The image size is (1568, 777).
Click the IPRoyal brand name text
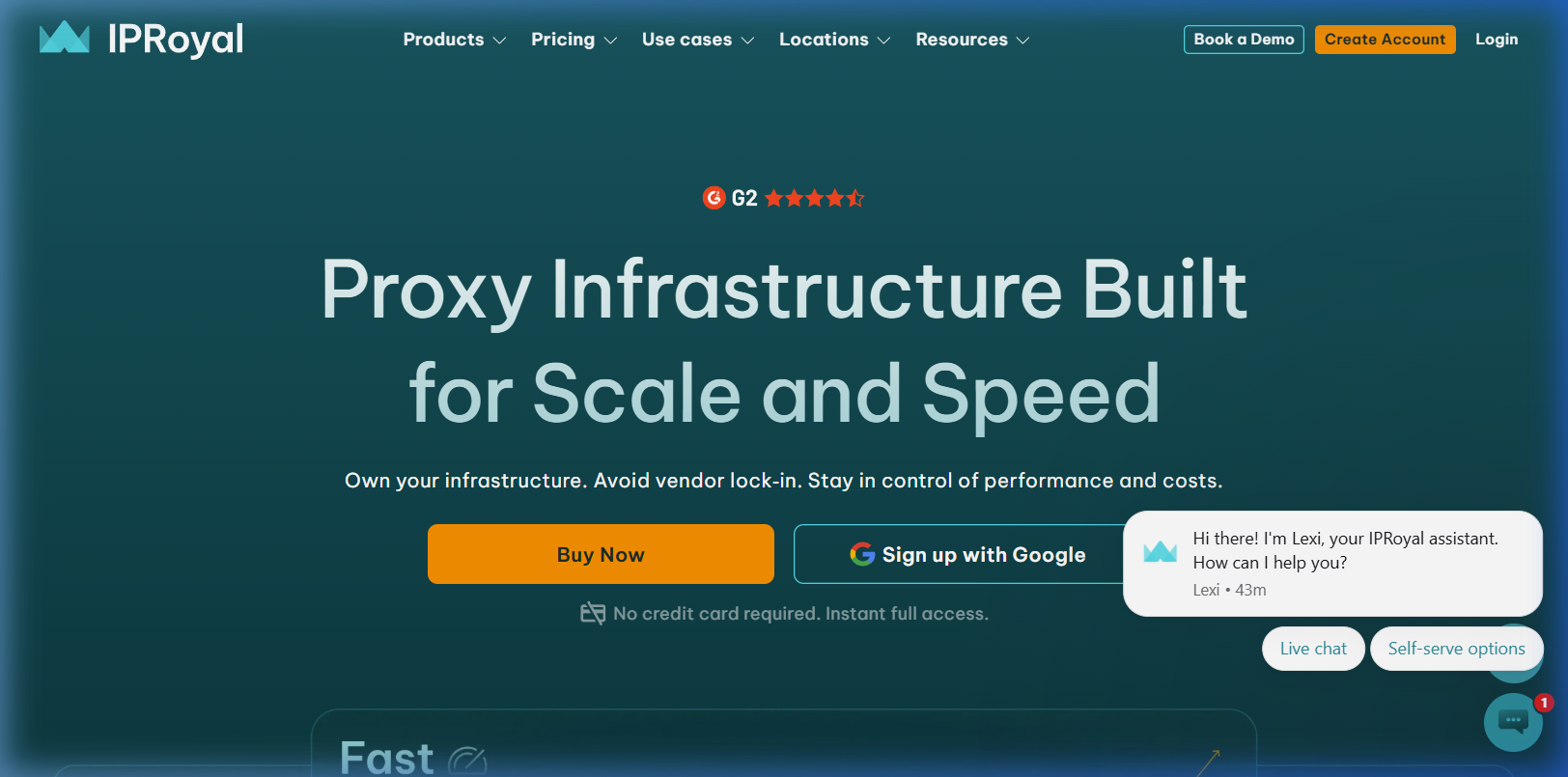(176, 39)
